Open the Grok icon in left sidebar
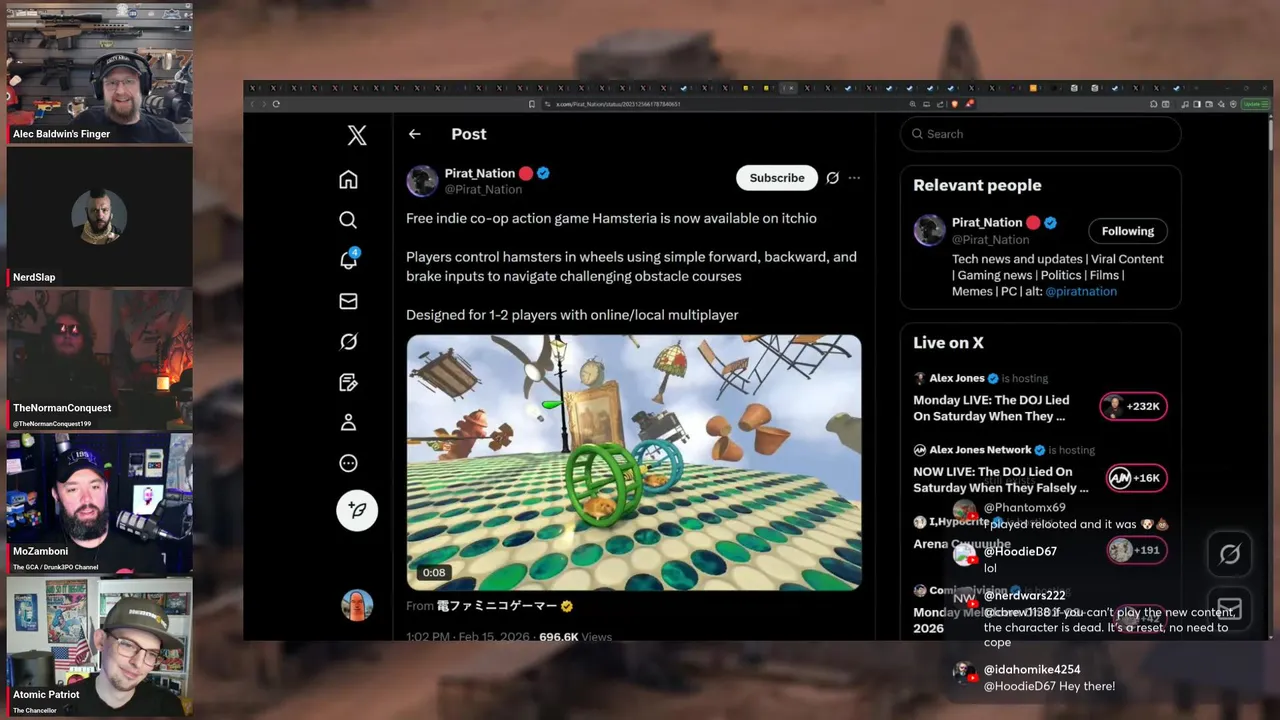This screenshot has width=1280, height=720. click(348, 342)
